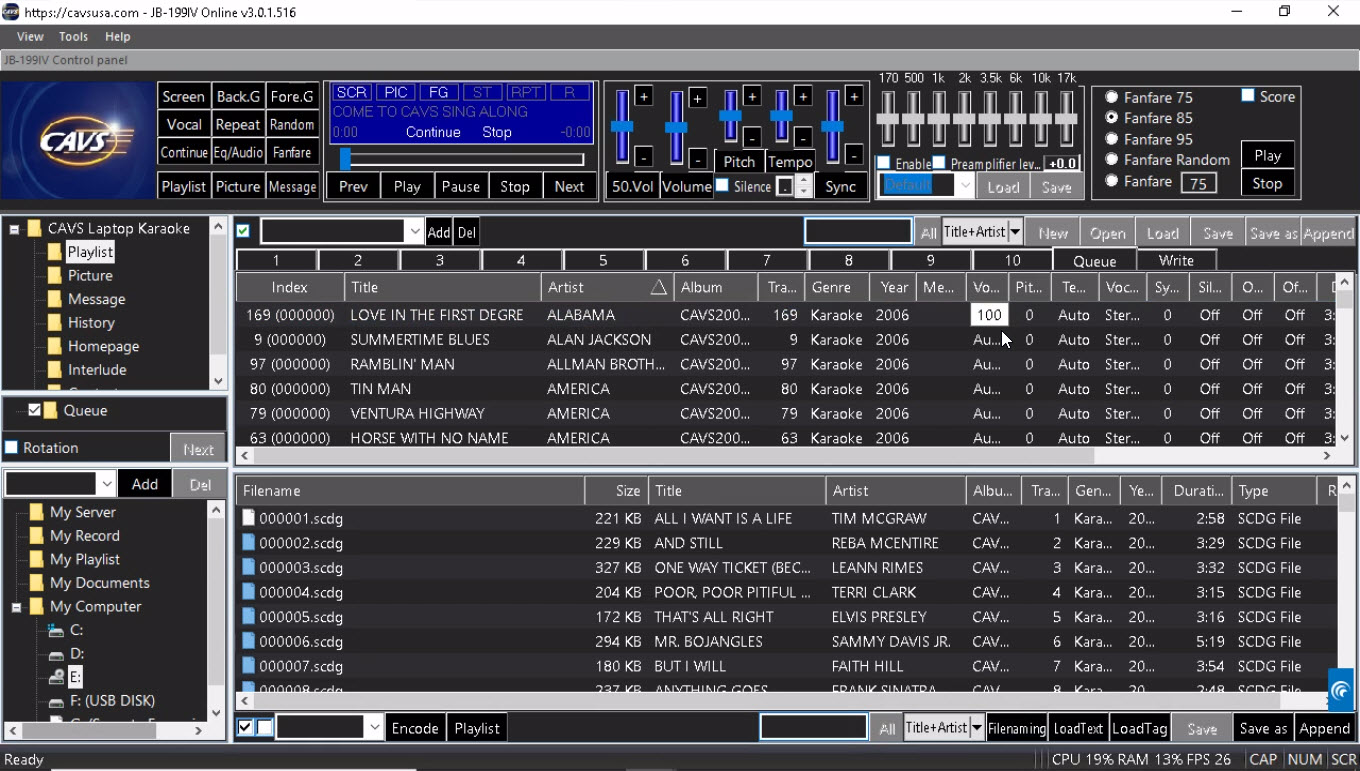Open the View menu
Screen dimensions: 1360x771
30,36
